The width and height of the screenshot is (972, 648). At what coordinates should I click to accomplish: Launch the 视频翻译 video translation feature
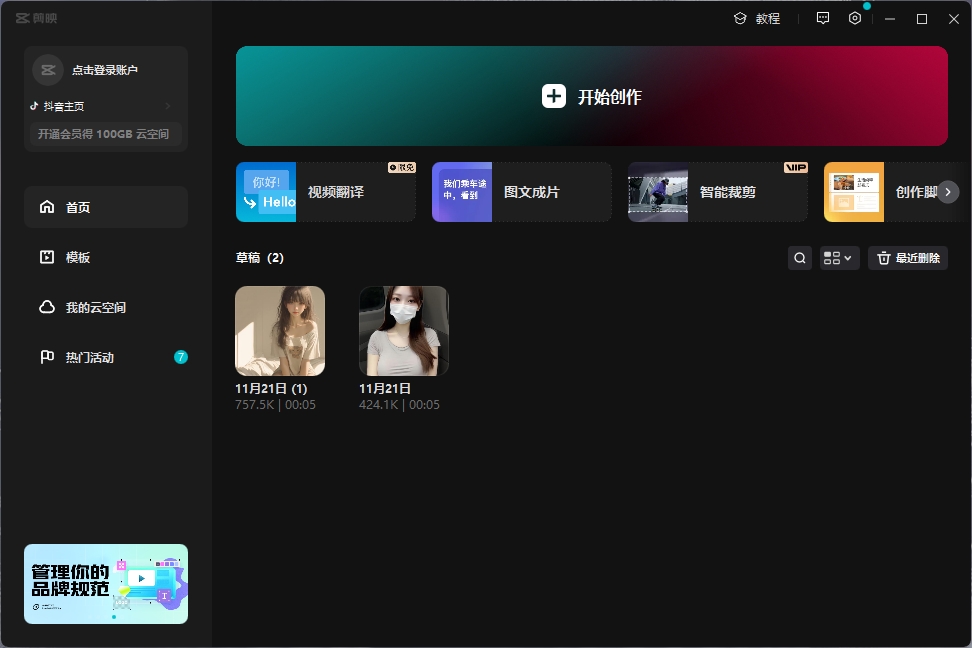click(x=325, y=192)
